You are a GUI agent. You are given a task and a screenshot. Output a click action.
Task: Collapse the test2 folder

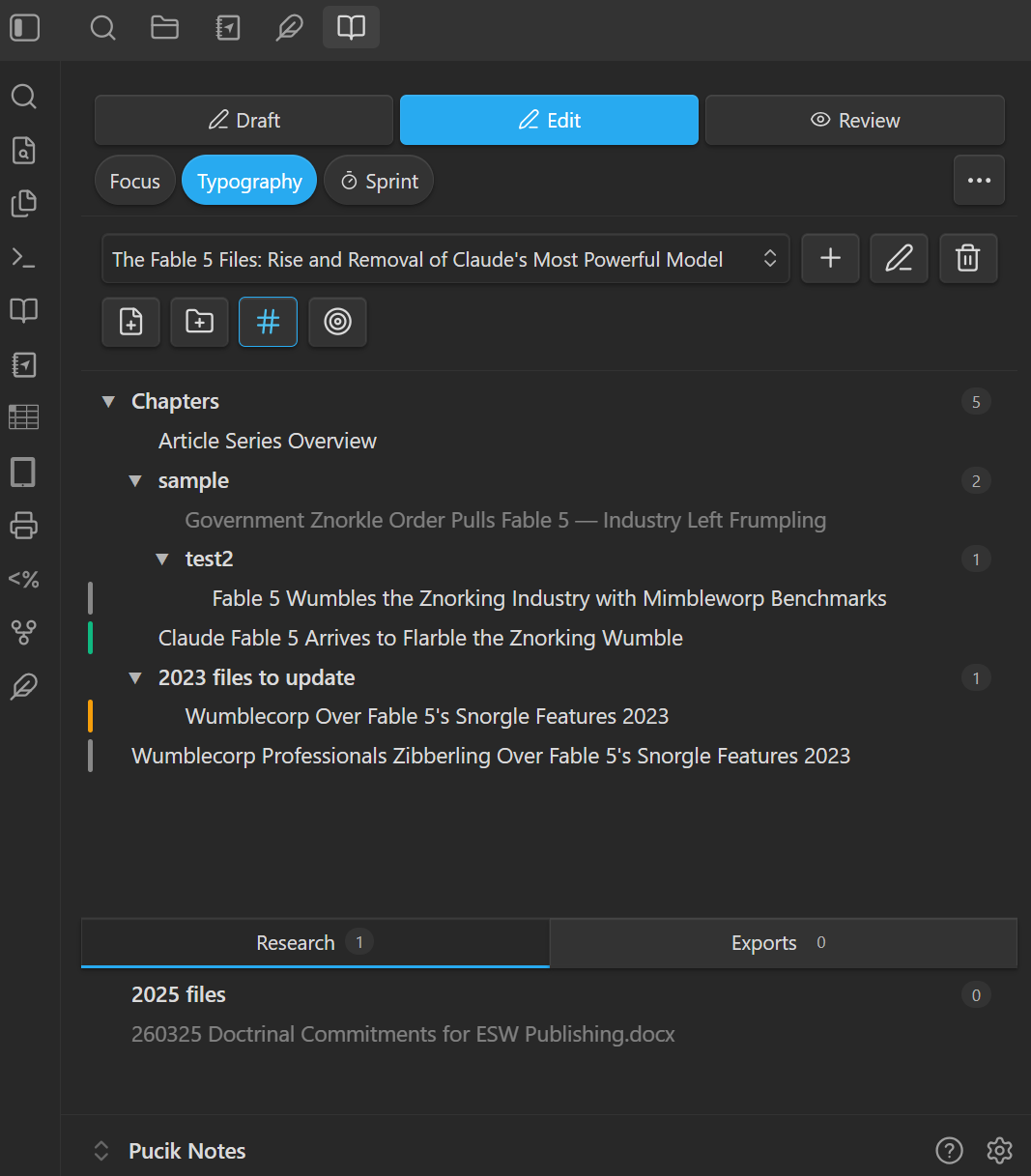[162, 559]
